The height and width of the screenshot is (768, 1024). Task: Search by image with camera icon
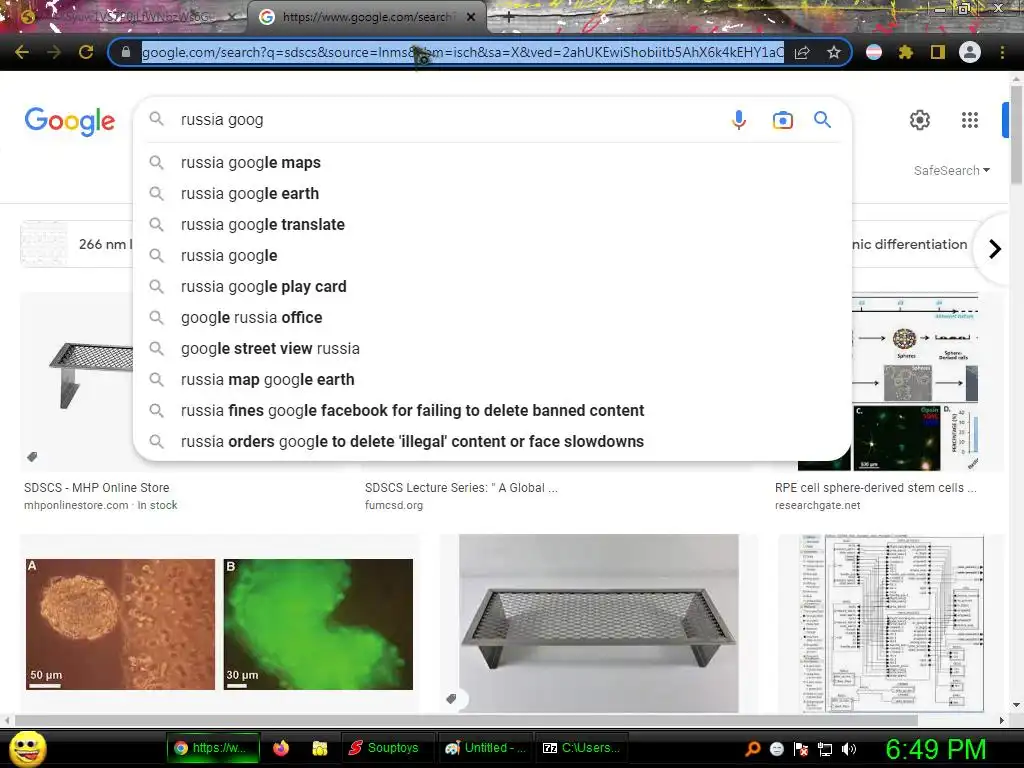[x=782, y=120]
